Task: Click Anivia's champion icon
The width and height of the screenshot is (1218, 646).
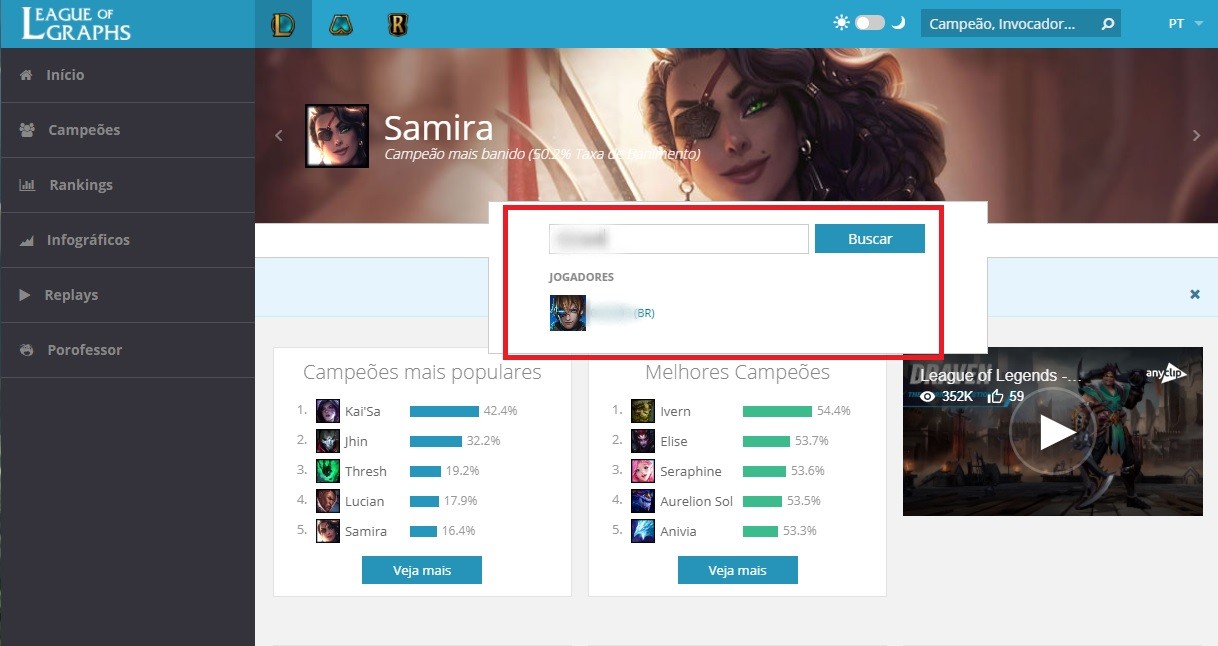Action: [x=643, y=531]
